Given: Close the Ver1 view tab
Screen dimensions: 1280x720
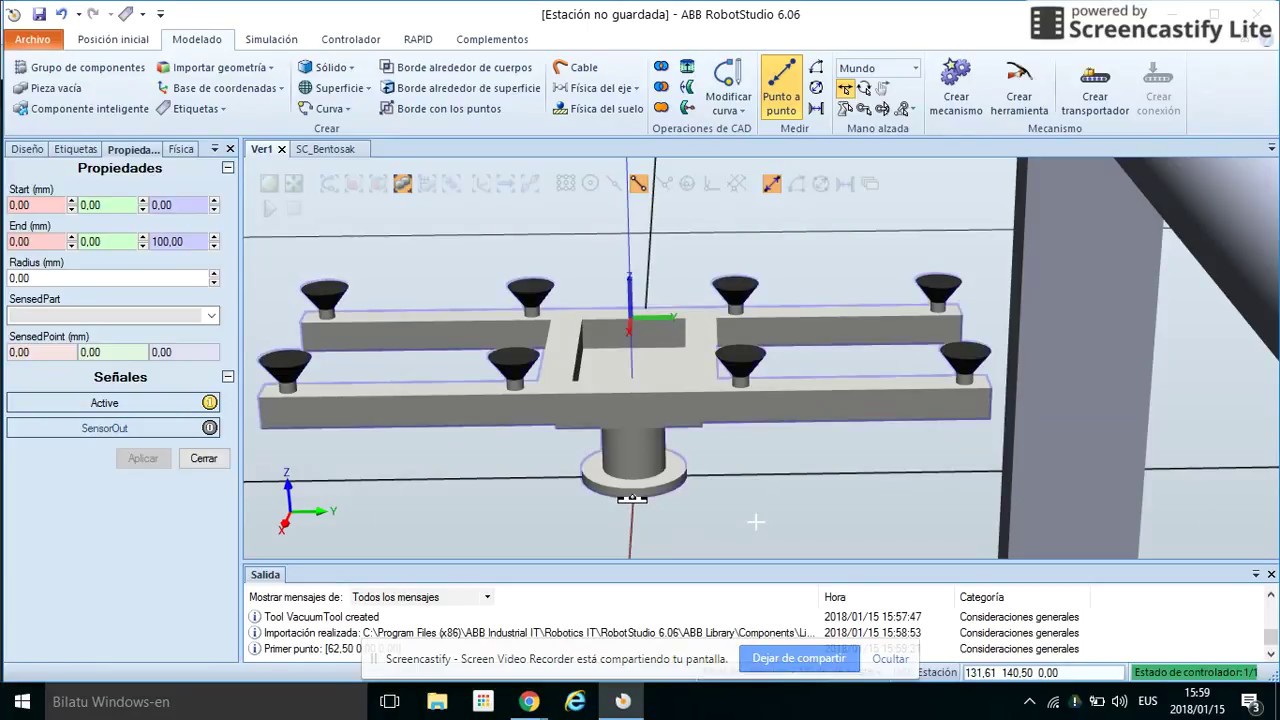Looking at the screenshot, I should [x=282, y=149].
